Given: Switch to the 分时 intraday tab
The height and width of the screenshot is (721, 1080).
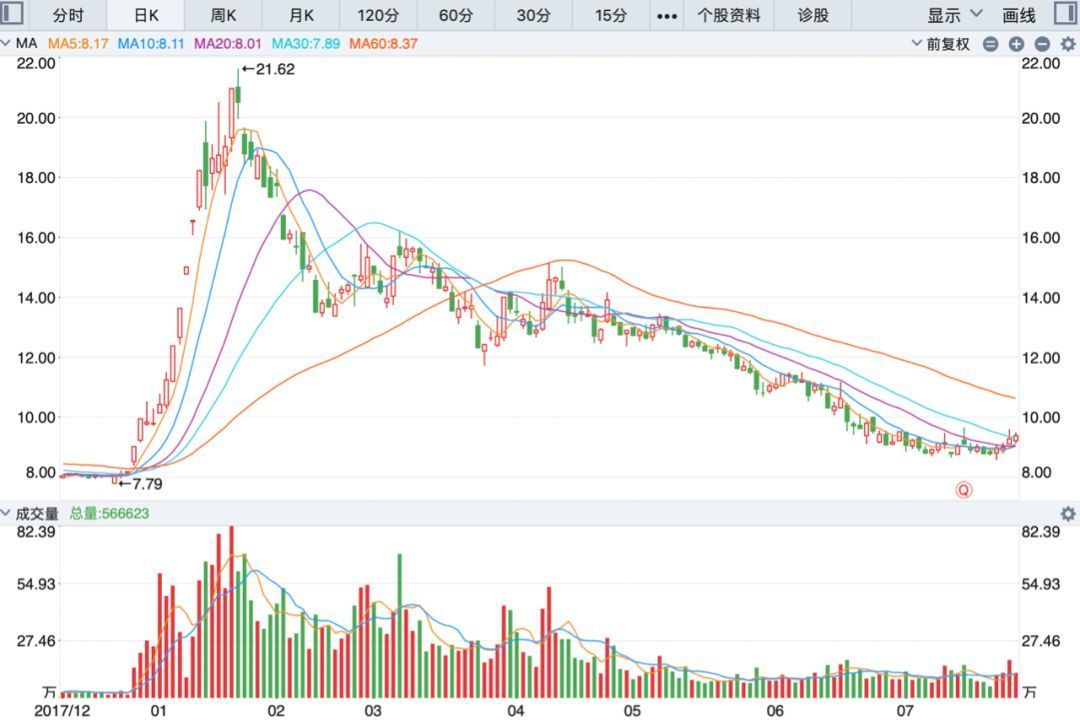Looking at the screenshot, I should 68,15.
